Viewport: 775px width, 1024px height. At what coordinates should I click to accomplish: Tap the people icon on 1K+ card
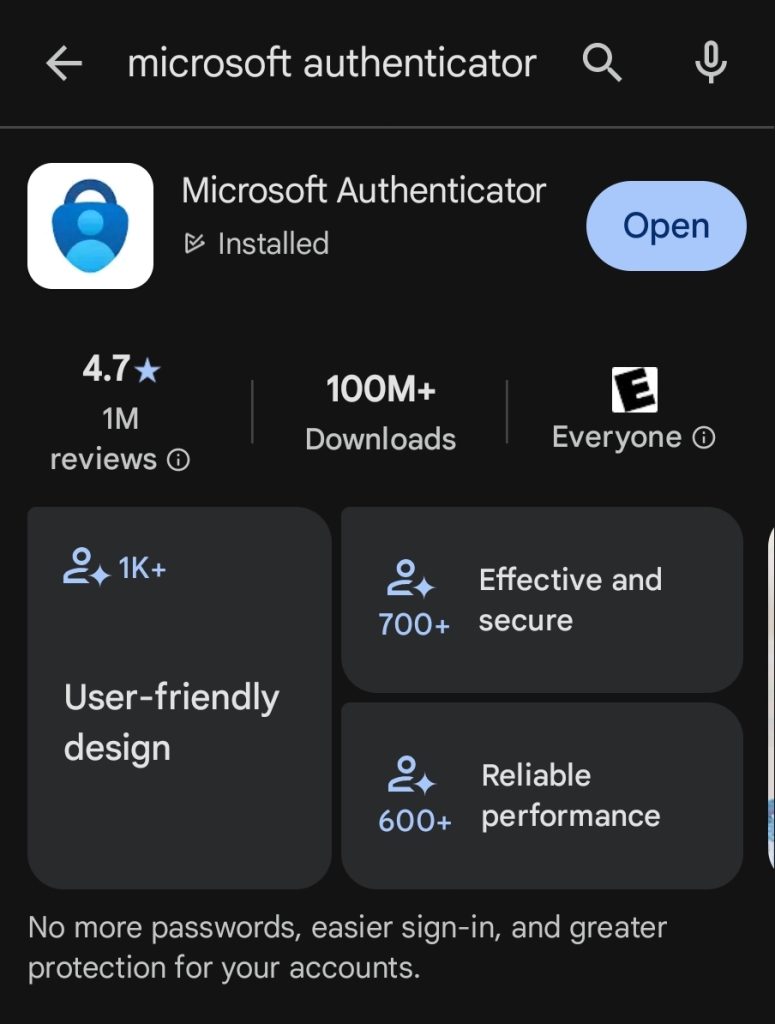pyautogui.click(x=86, y=568)
